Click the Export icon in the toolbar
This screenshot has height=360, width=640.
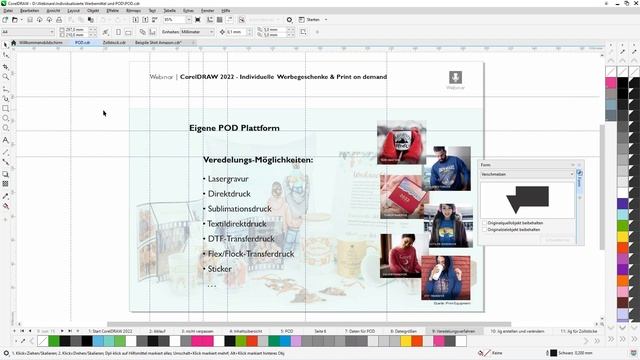pyautogui.click(x=145, y=20)
